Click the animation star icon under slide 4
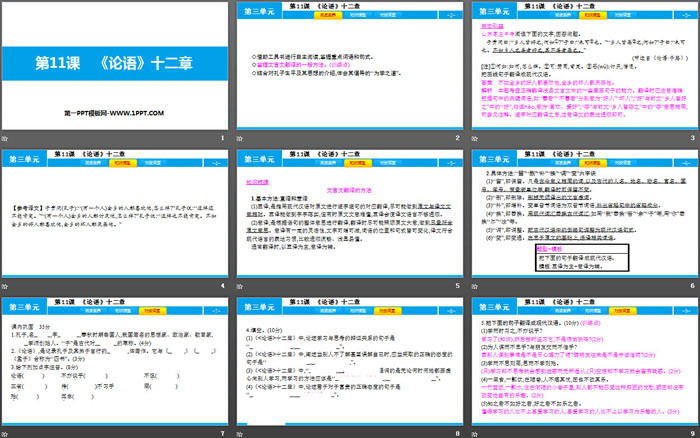Image resolution: width=700 pixels, height=438 pixels. pyautogui.click(x=6, y=285)
